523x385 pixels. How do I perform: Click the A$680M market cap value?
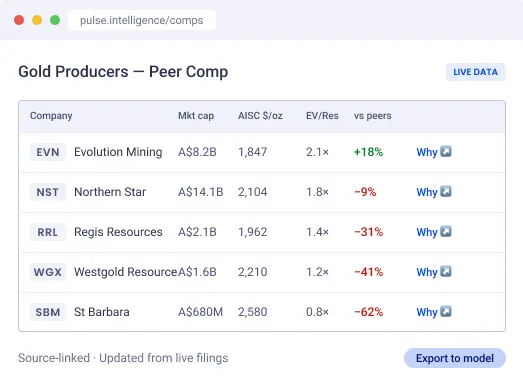200,312
